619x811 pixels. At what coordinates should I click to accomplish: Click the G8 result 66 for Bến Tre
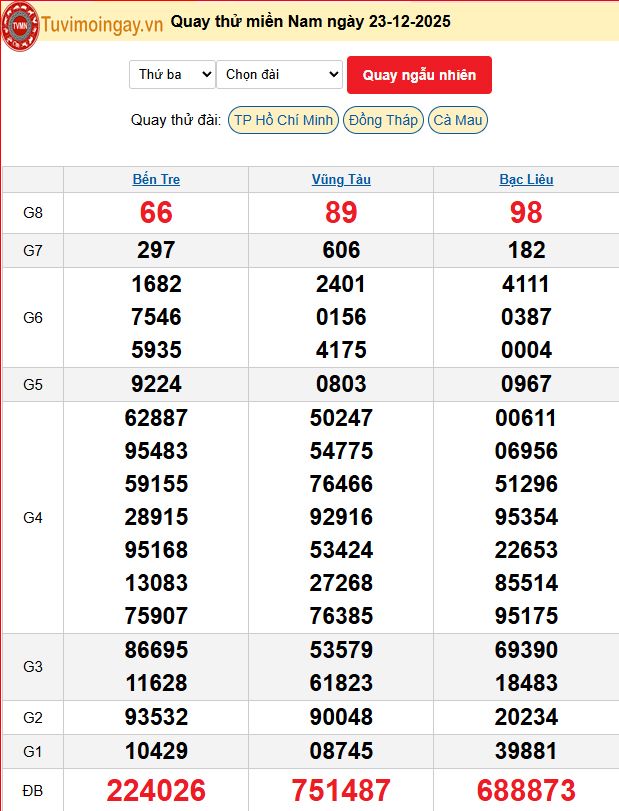coord(156,213)
